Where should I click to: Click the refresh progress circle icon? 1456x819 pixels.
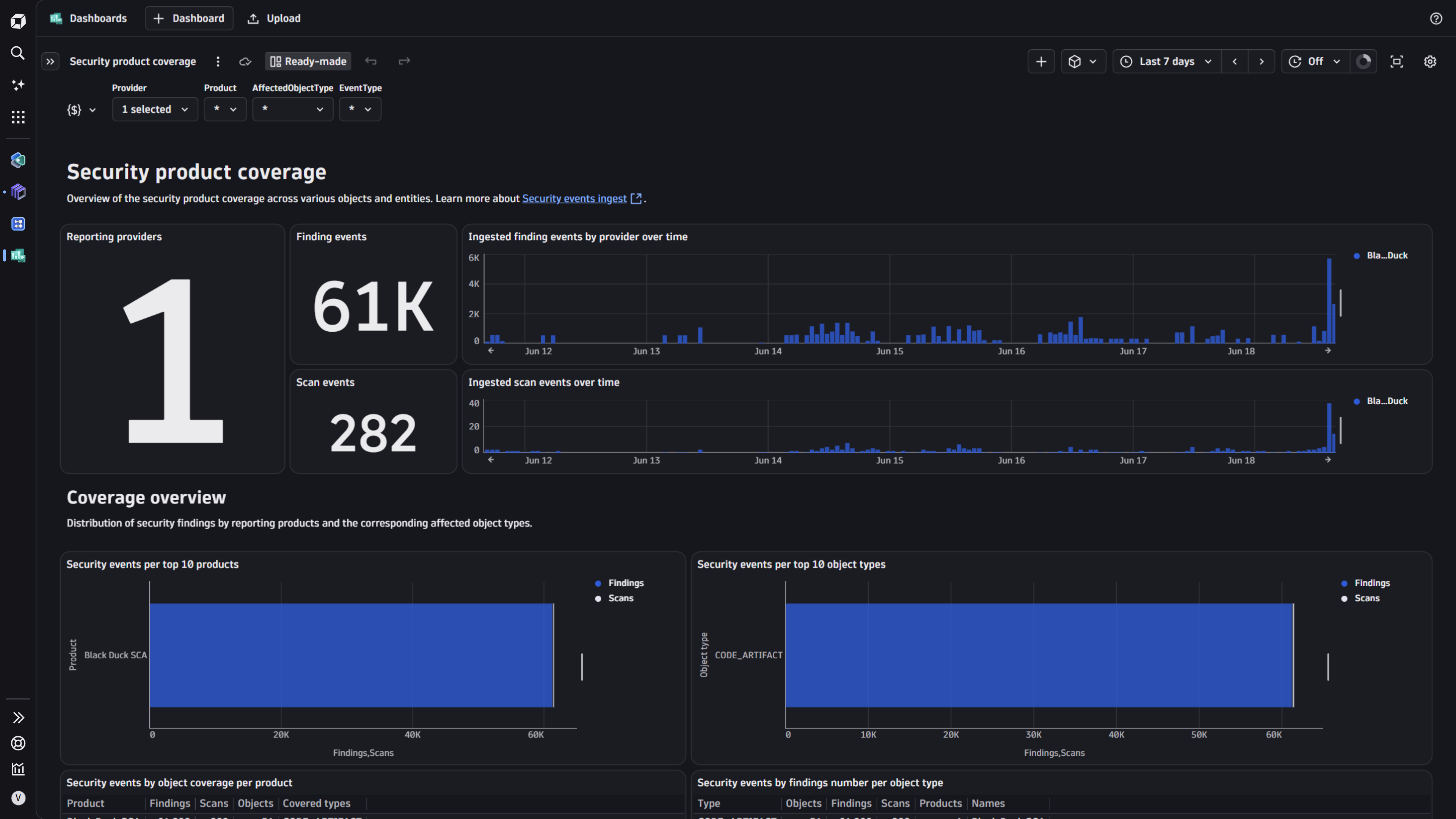click(x=1363, y=61)
